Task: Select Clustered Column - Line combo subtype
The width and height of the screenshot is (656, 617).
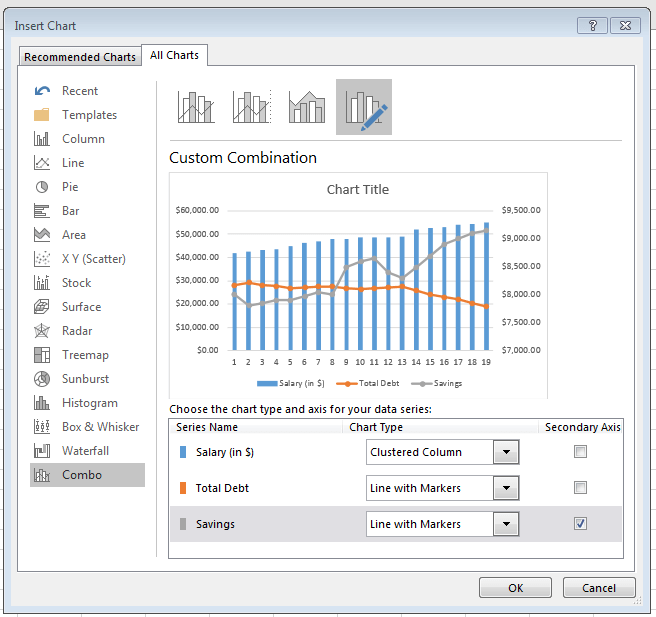Action: pos(196,107)
